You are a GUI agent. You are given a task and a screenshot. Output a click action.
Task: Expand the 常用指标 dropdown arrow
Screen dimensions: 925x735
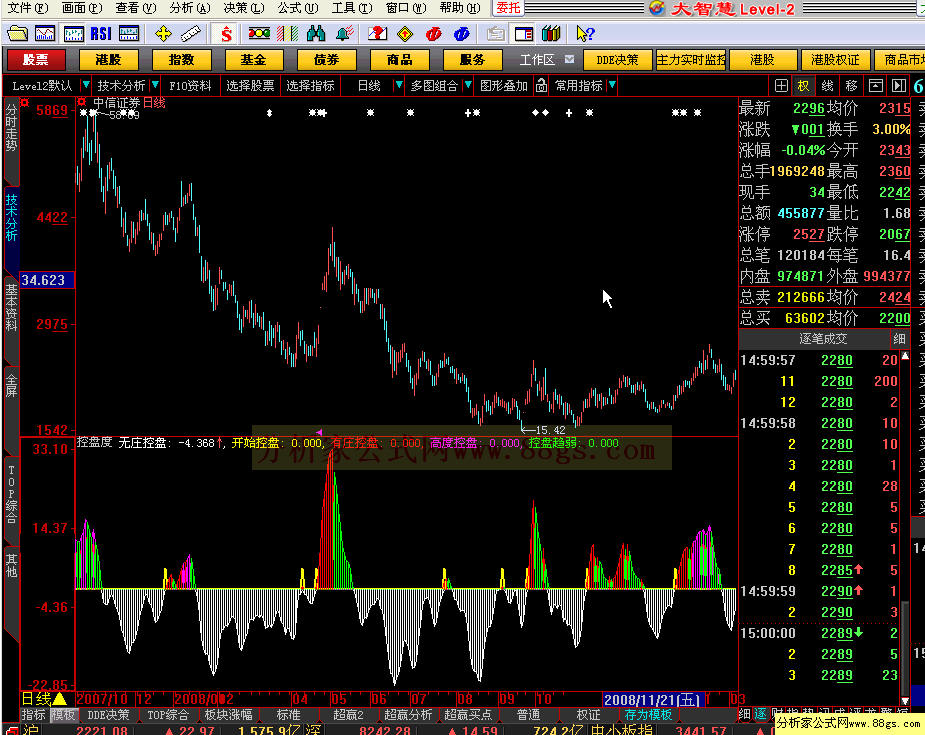612,86
